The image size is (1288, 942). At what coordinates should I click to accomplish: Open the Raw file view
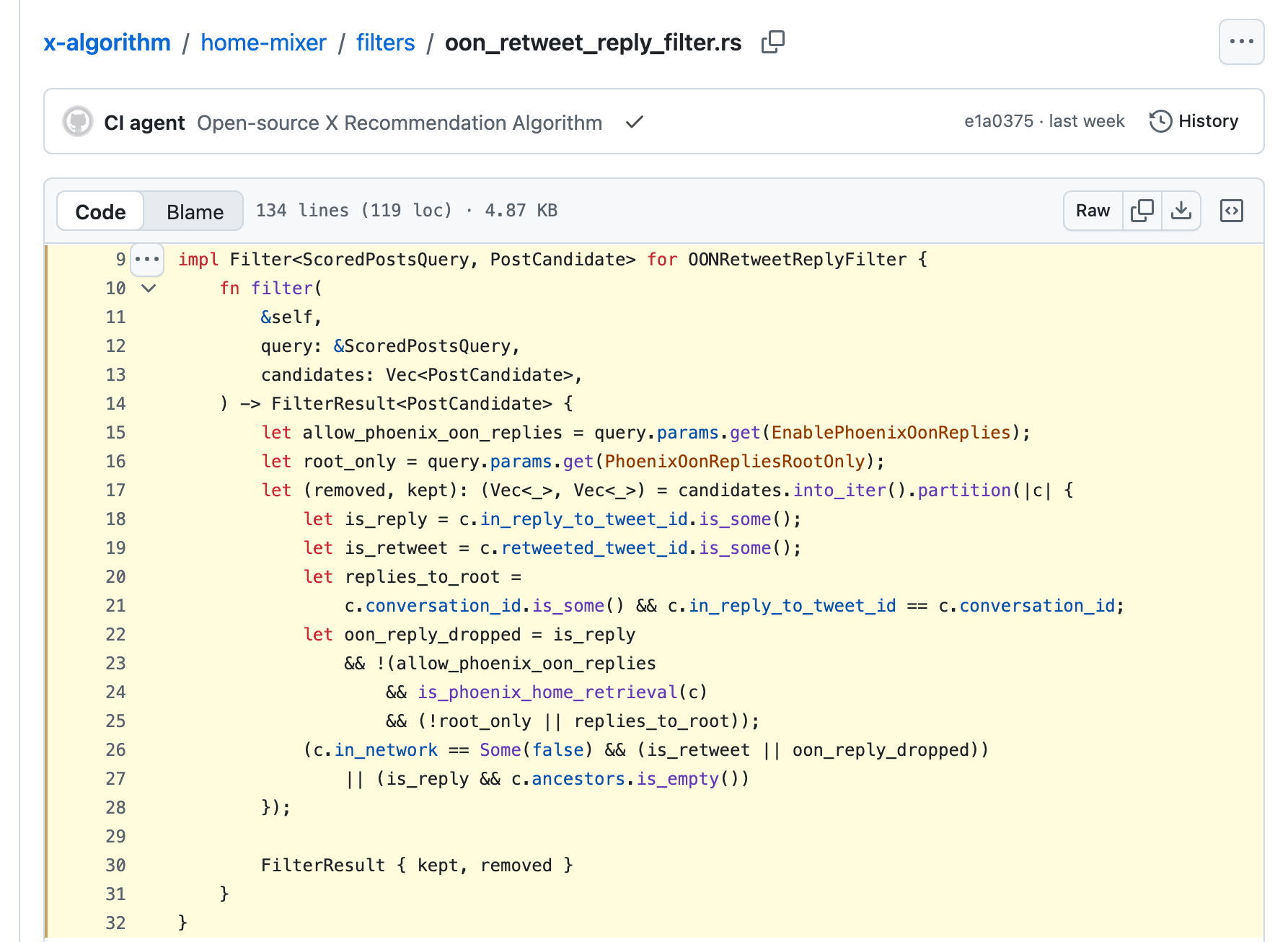tap(1093, 211)
